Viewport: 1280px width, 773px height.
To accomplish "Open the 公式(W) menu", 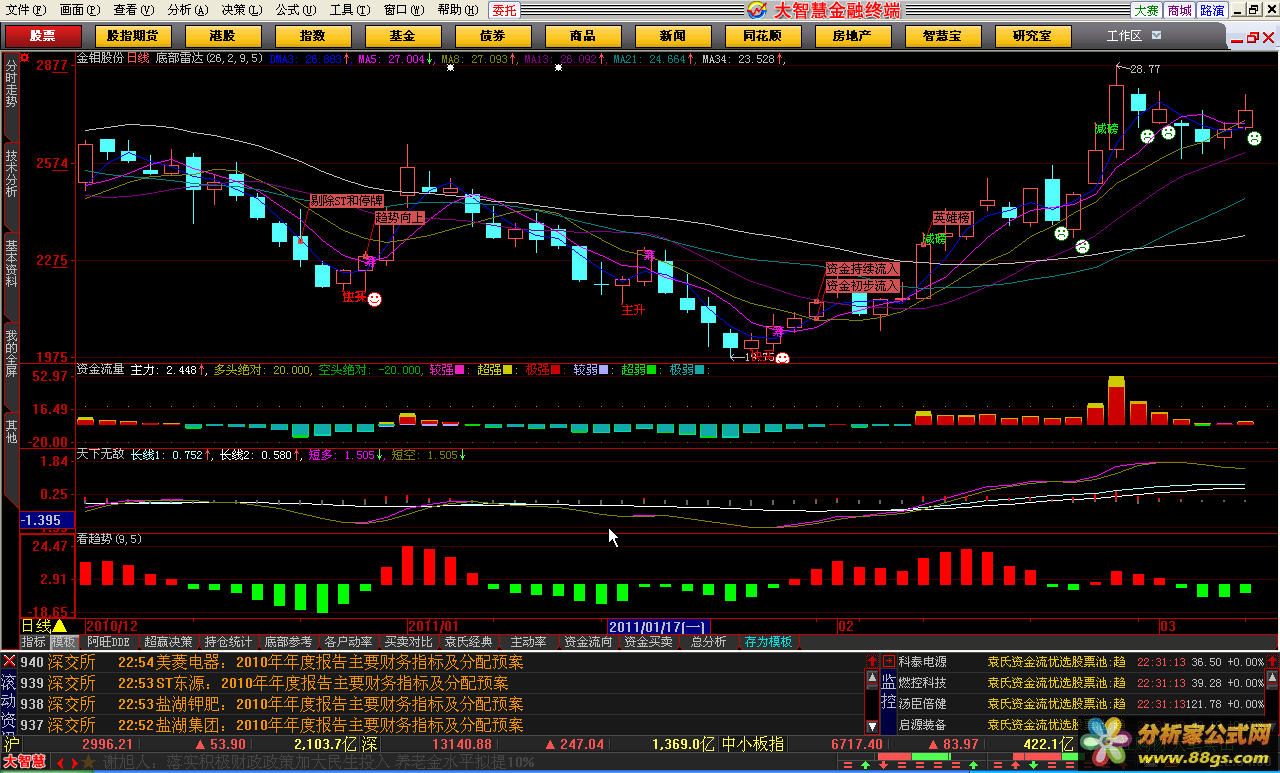I will (296, 10).
